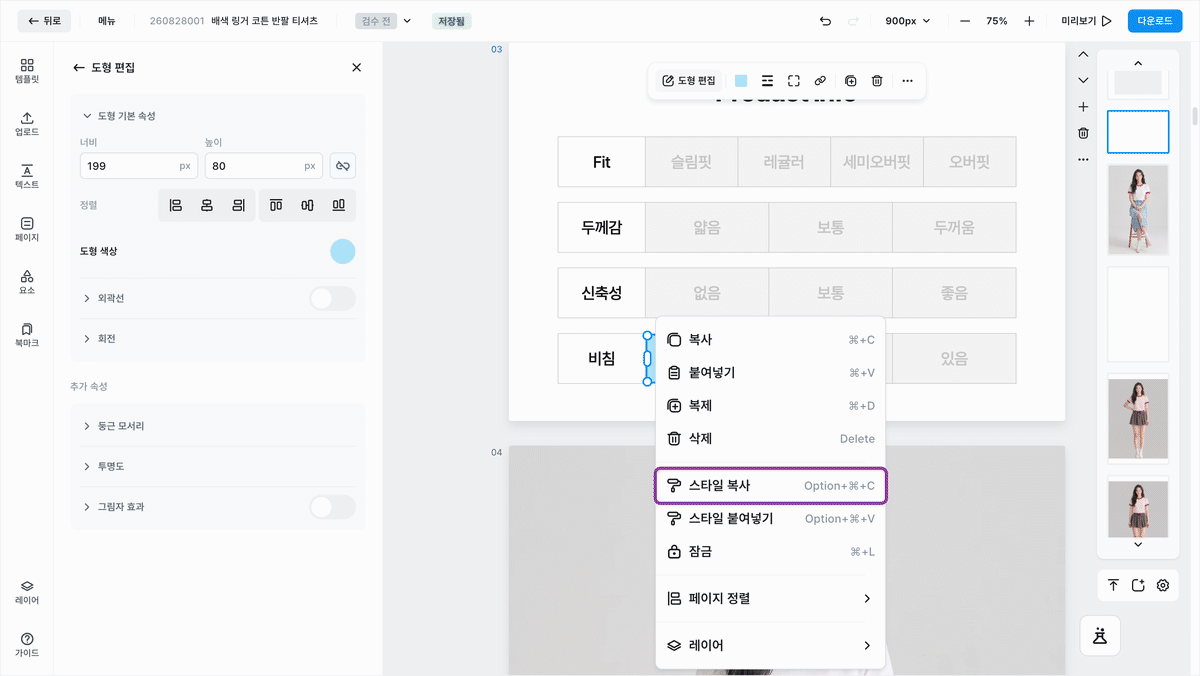The image size is (1200, 676).
Task: Click the duplicate icon in floating toolbar
Action: coord(851,81)
